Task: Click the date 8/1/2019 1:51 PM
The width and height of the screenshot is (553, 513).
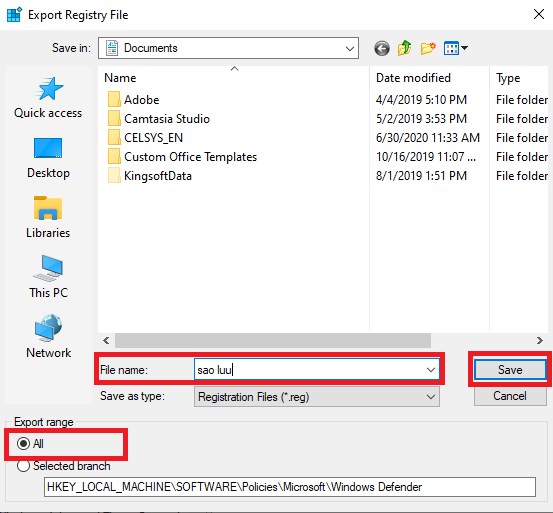Action: [421, 176]
